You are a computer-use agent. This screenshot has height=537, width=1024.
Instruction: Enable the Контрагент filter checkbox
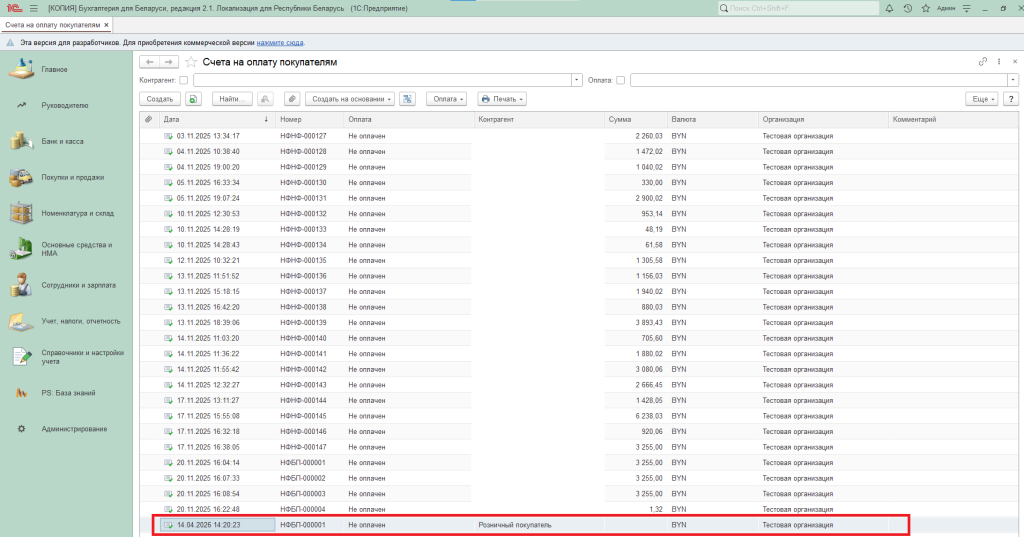click(184, 80)
